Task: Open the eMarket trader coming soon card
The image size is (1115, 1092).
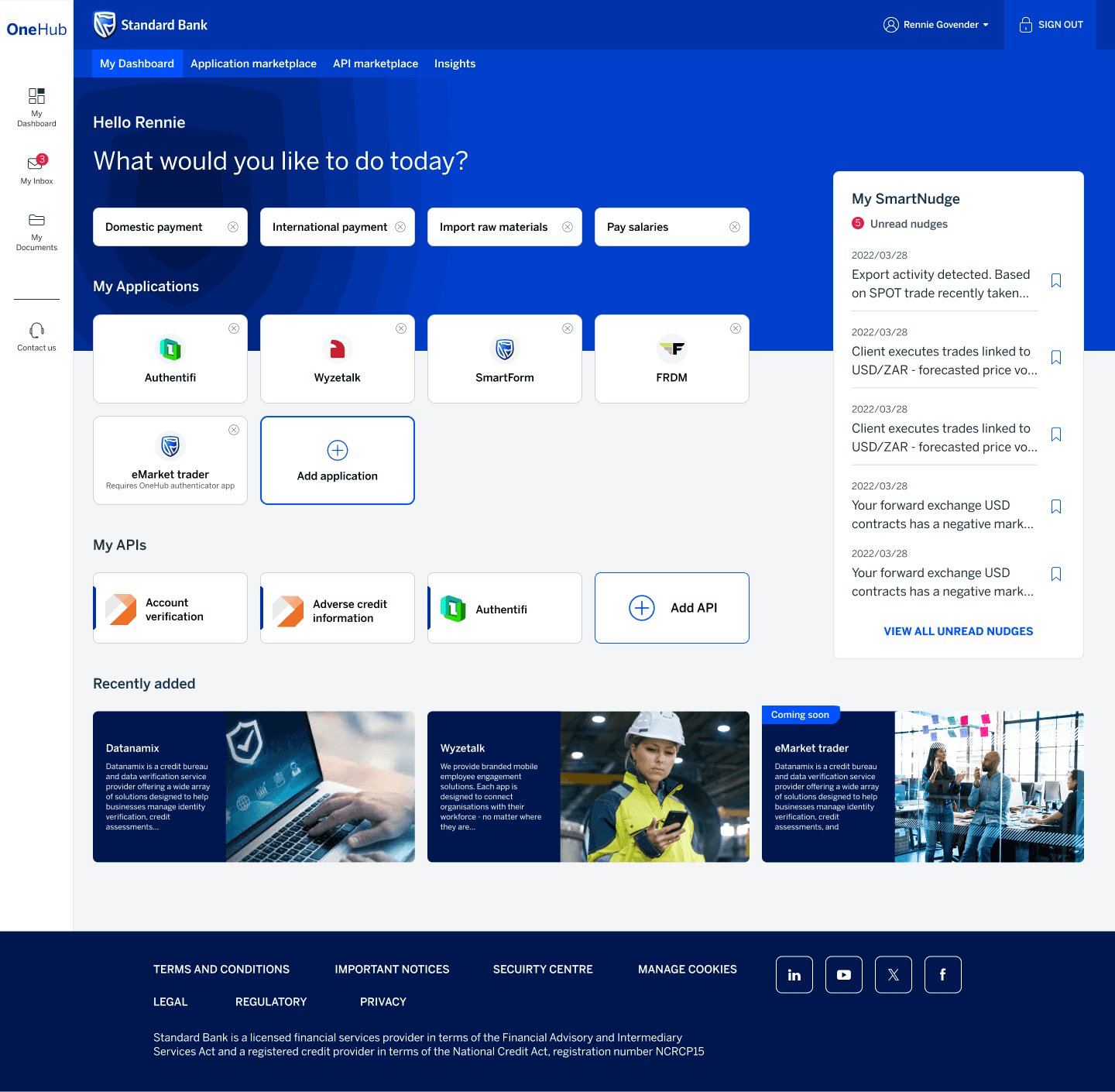Action: tap(923, 787)
